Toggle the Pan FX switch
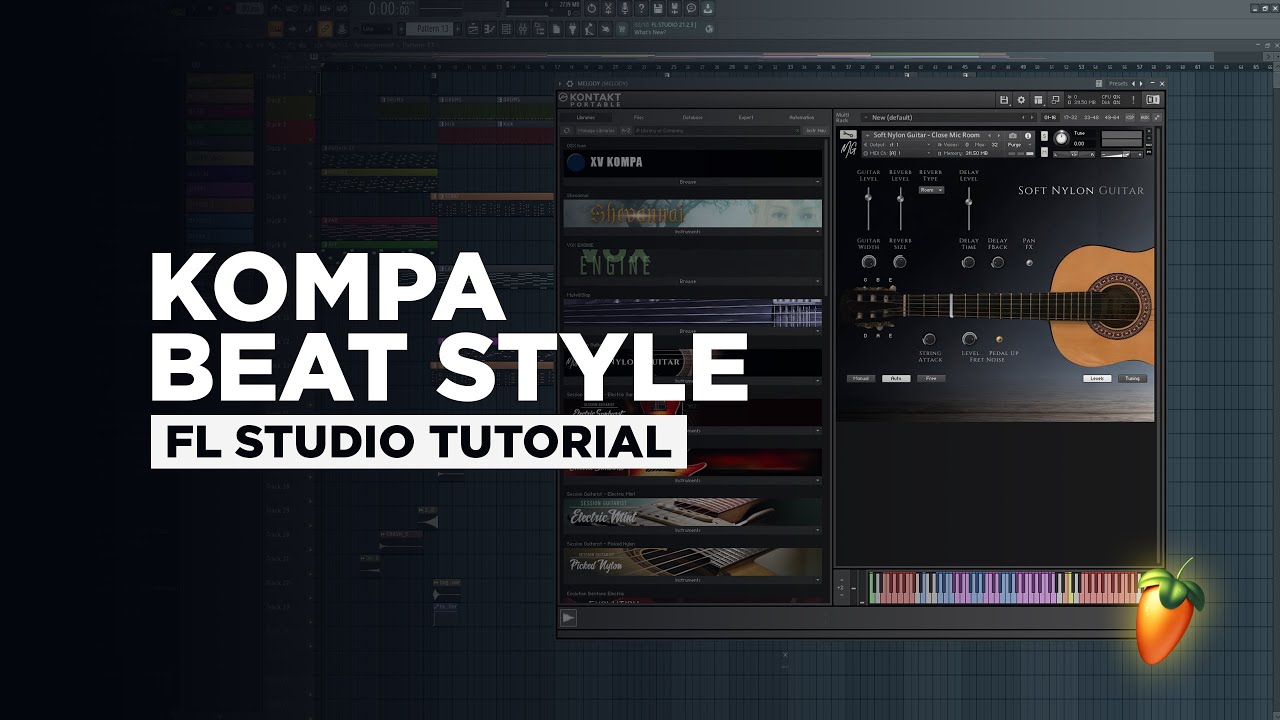1280x720 pixels. point(1029,263)
